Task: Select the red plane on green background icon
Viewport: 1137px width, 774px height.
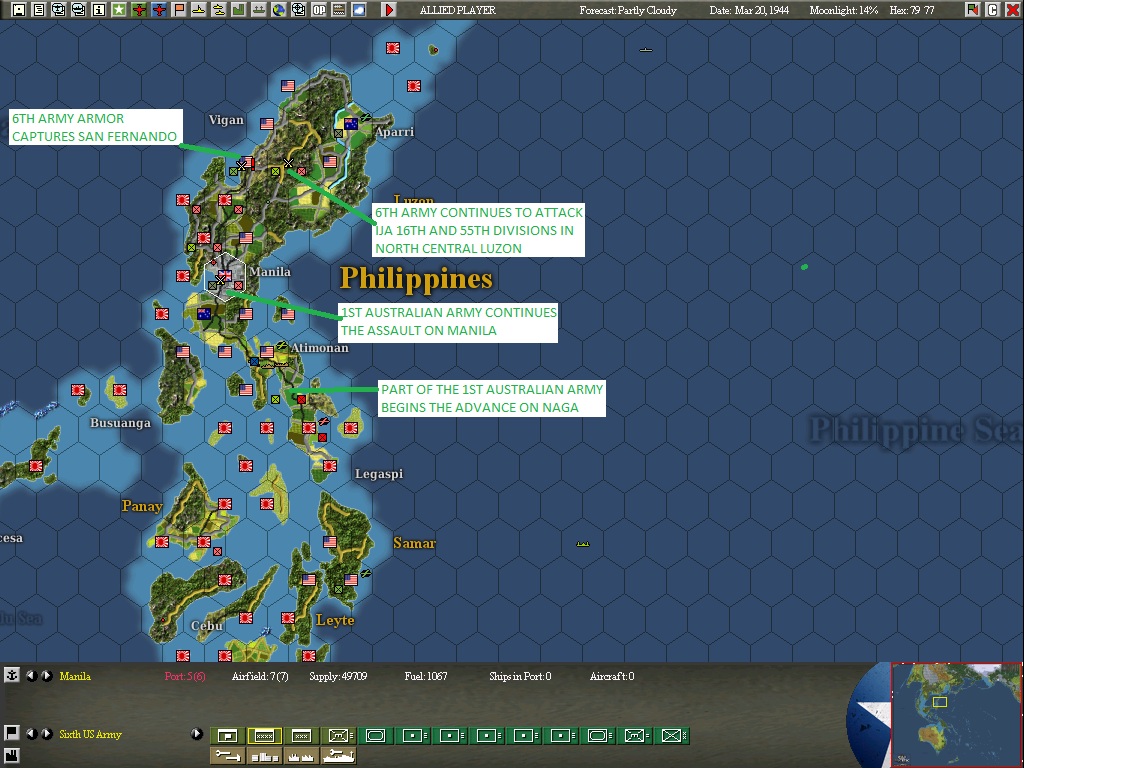Action: pyautogui.click(x=138, y=9)
